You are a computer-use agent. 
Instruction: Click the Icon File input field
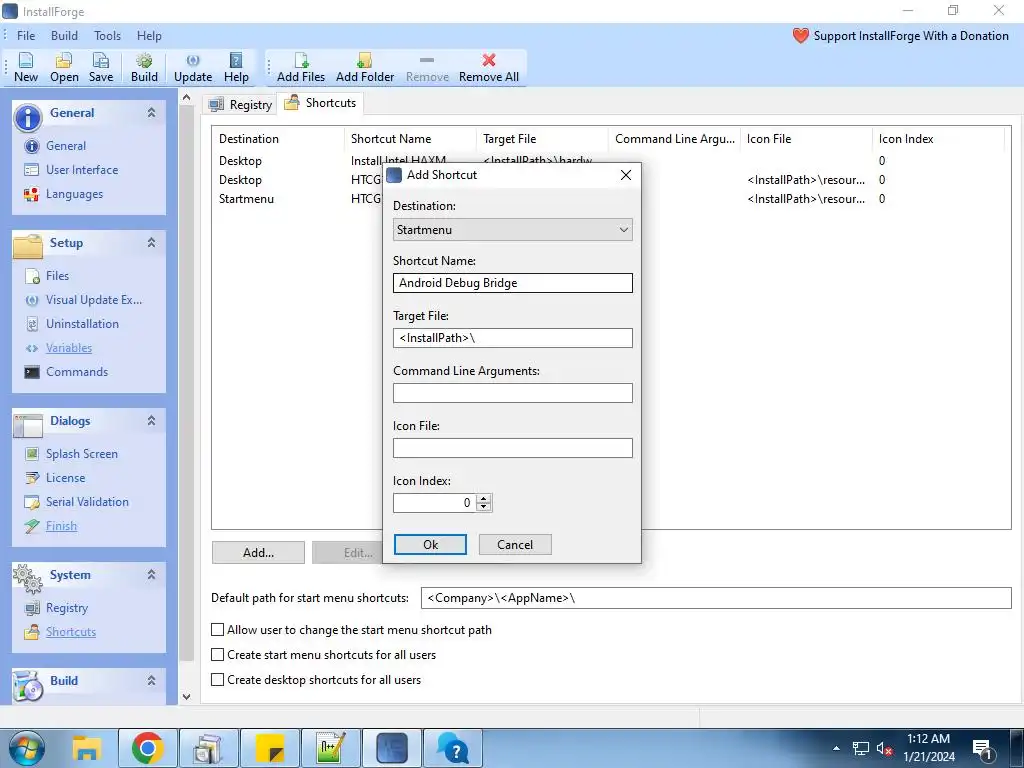pyautogui.click(x=513, y=447)
